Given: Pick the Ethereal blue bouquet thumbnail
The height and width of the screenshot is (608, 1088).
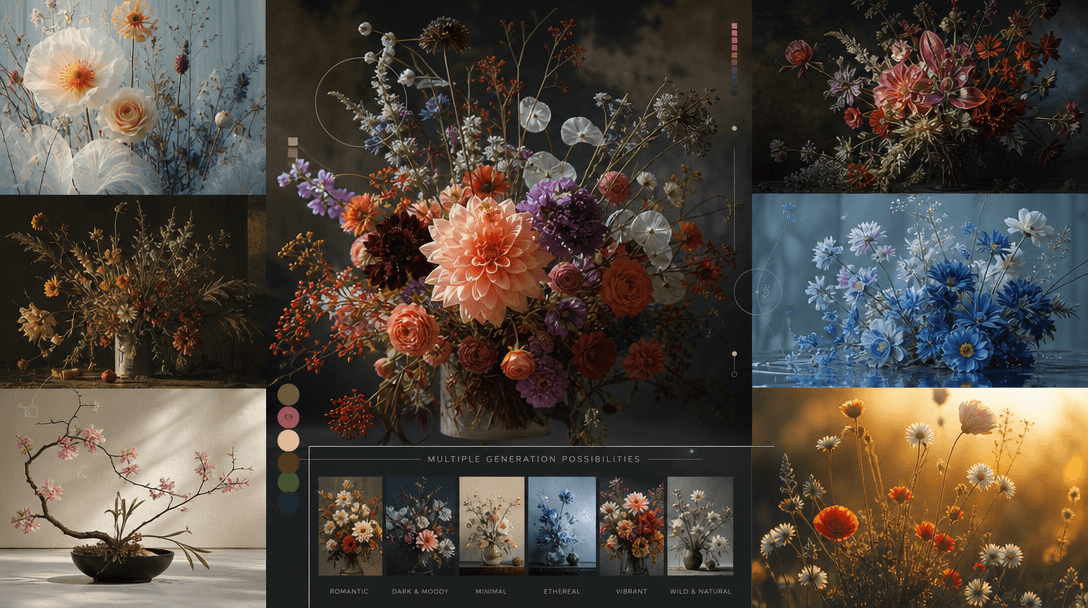Looking at the screenshot, I should coord(561,526).
